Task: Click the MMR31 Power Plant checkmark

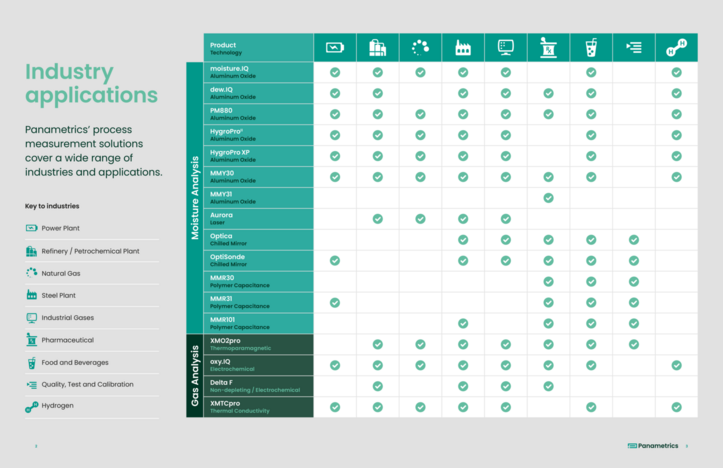Action: 335,302
